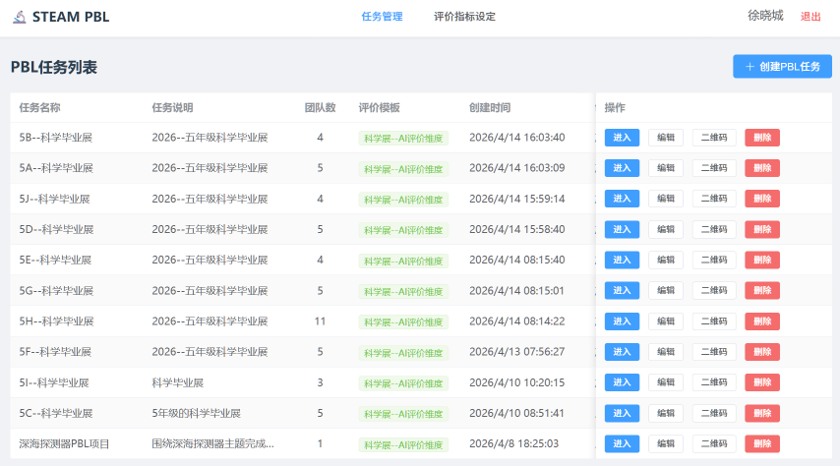The image size is (840, 466).
Task: Show QR code for 5H--科学毕业展
Action: [x=714, y=321]
